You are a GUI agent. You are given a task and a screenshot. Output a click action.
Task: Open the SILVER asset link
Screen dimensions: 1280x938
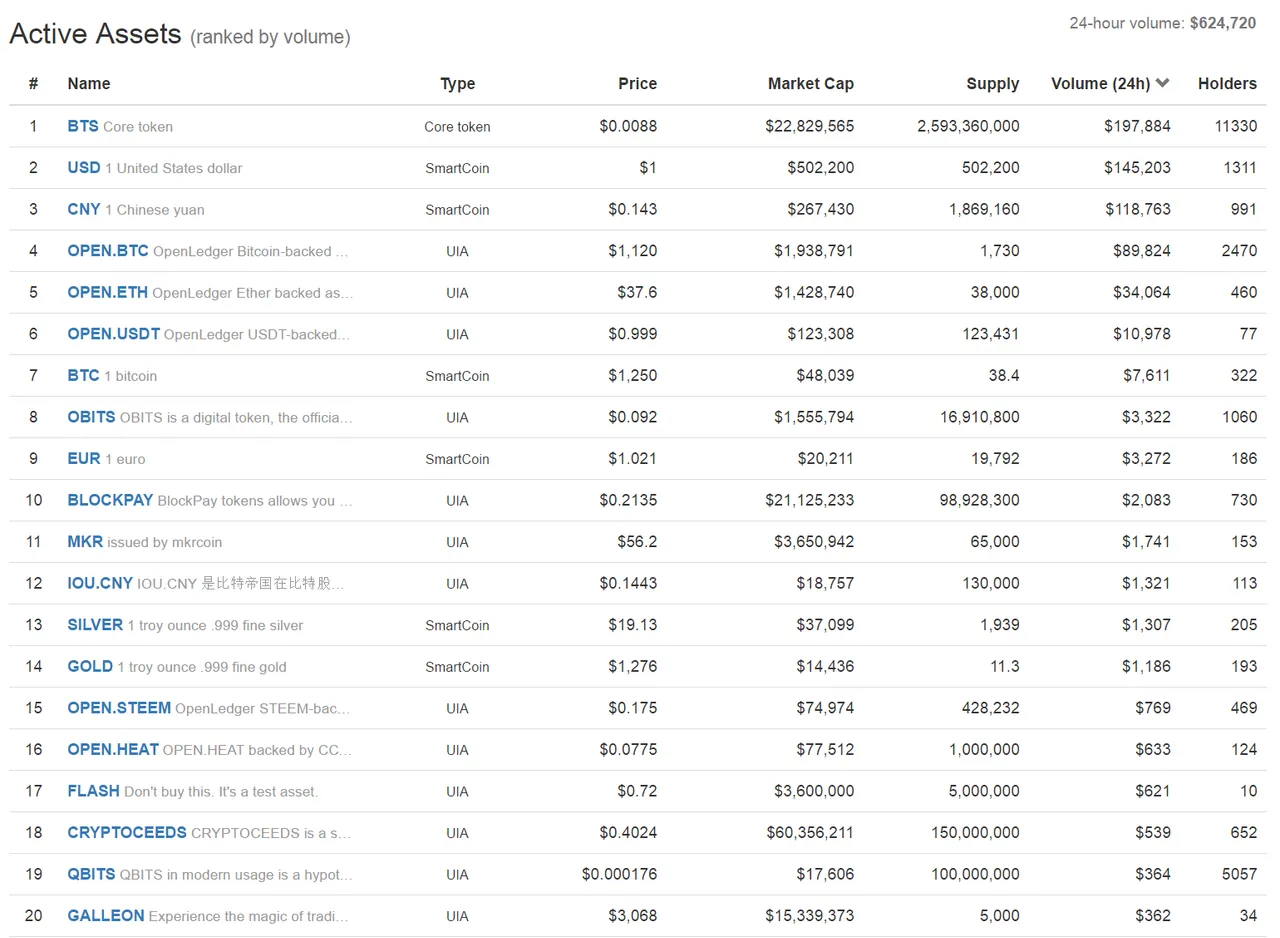[x=95, y=625]
